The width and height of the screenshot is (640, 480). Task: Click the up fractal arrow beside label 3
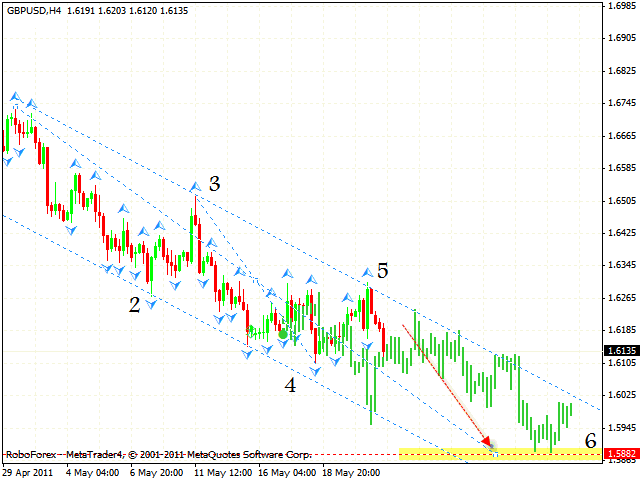(196, 187)
